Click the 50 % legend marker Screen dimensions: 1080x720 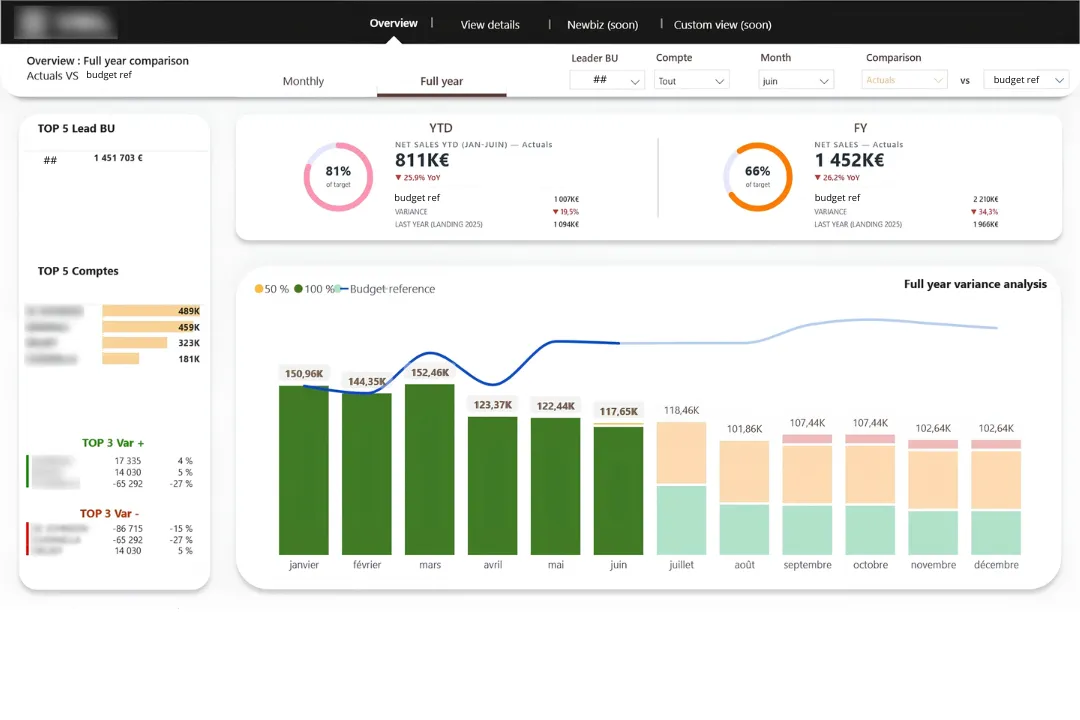[259, 289]
